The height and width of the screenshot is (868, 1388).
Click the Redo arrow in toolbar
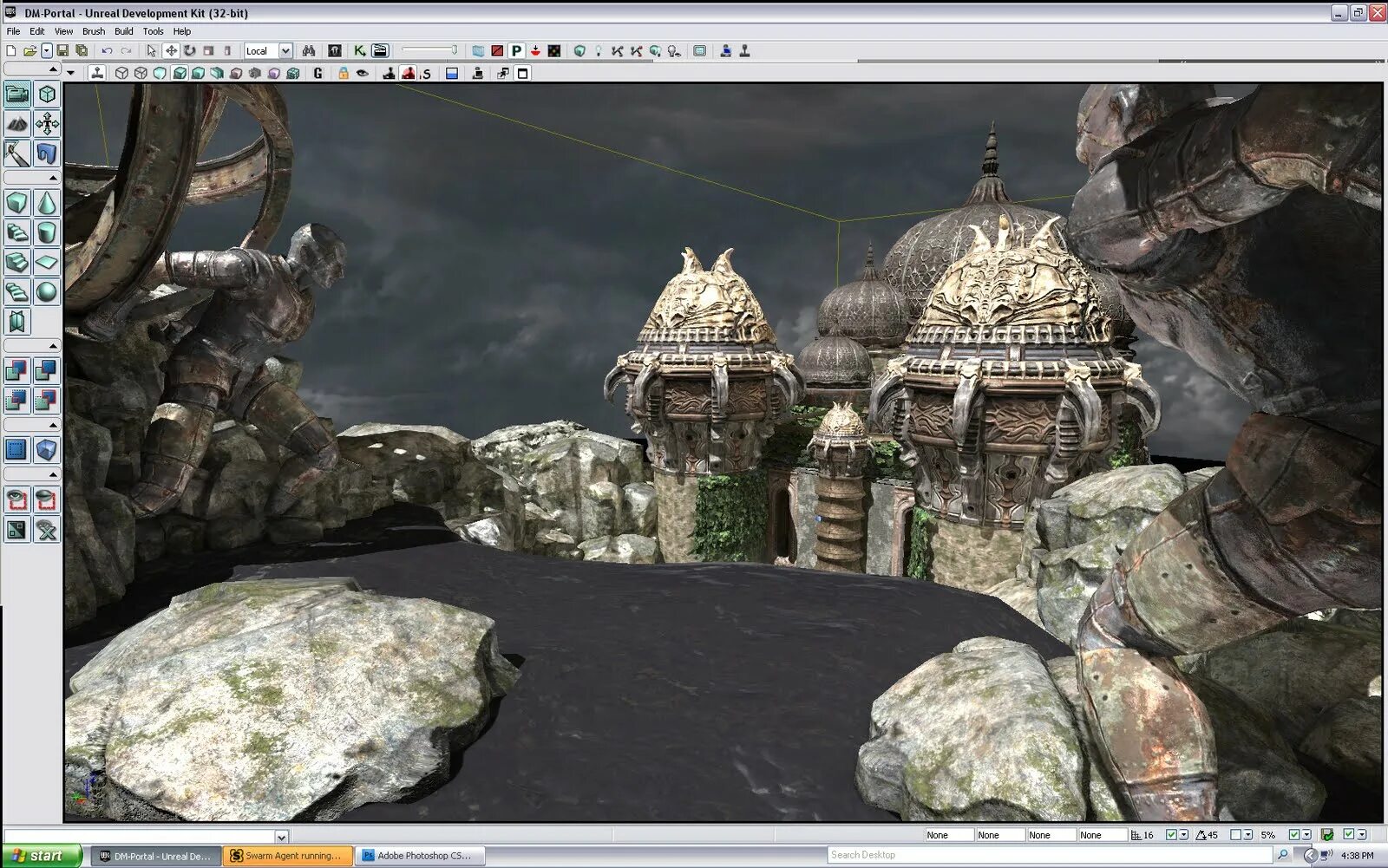(126, 51)
